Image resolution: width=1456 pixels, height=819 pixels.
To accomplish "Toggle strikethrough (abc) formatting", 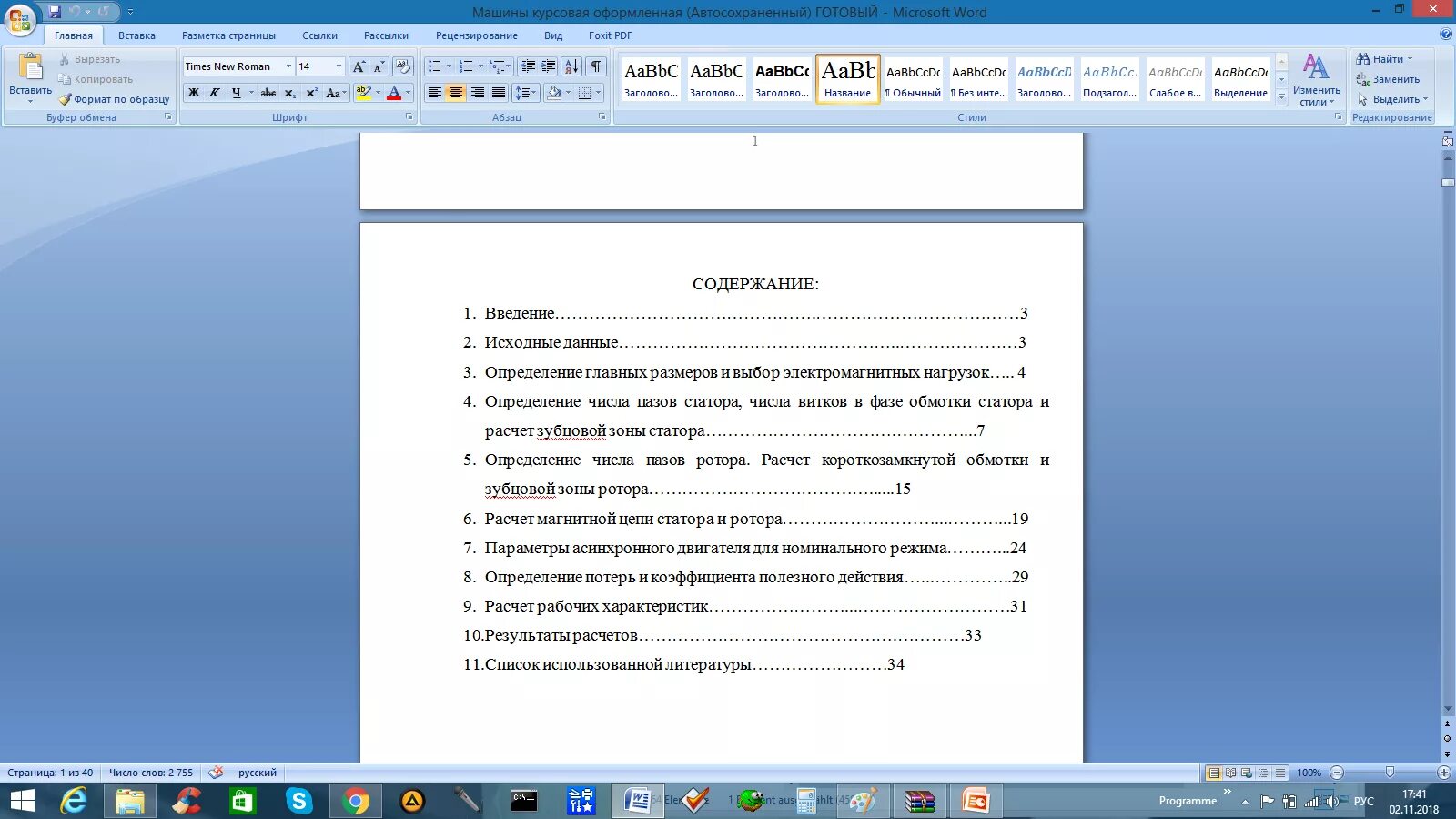I will tap(268, 93).
